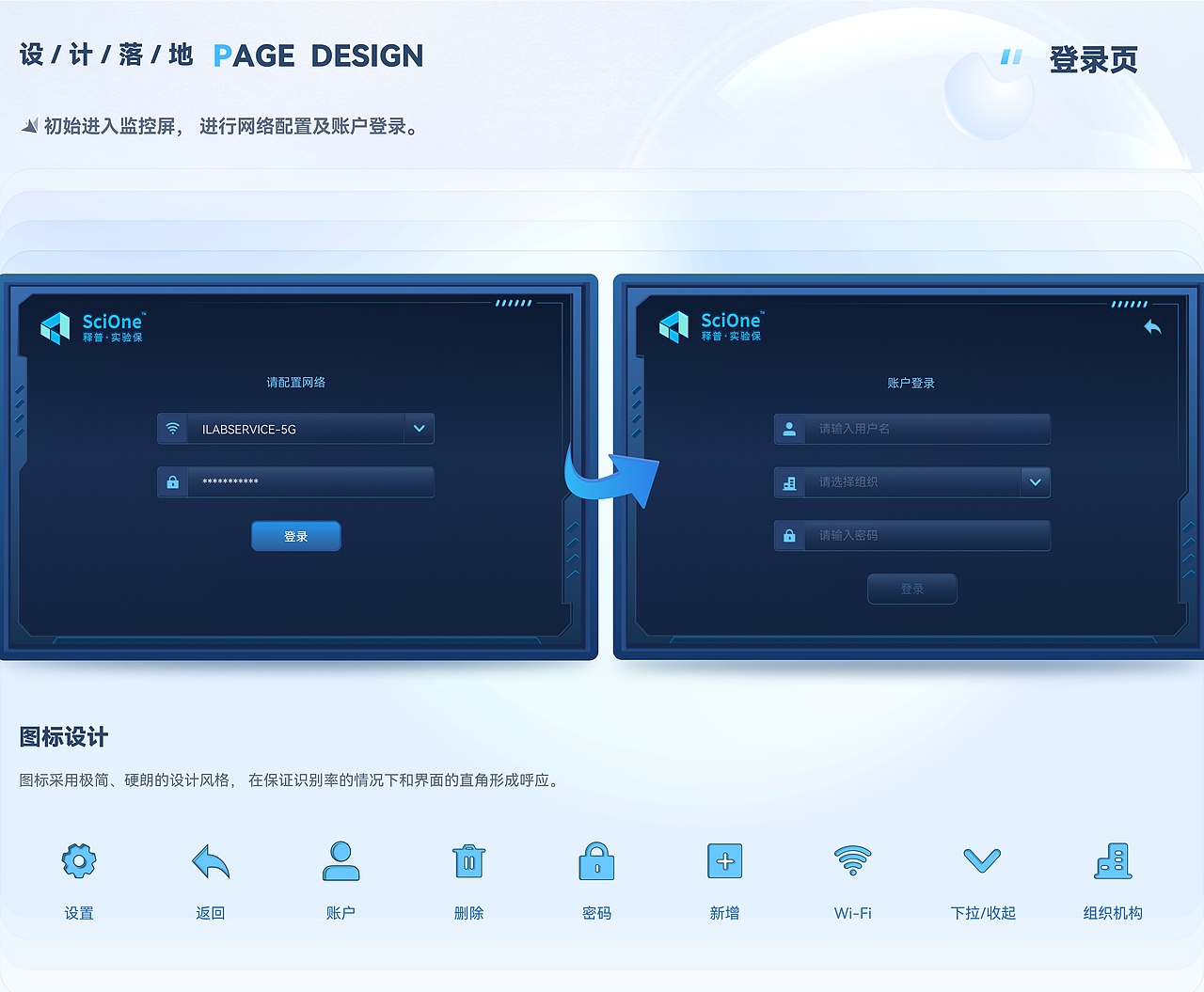Select the 密码 lock icon

pyautogui.click(x=596, y=860)
